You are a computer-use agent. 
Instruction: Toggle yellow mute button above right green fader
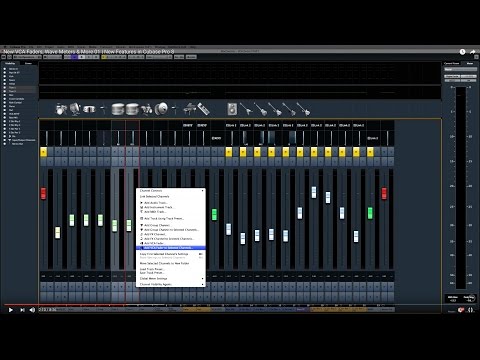[370, 152]
